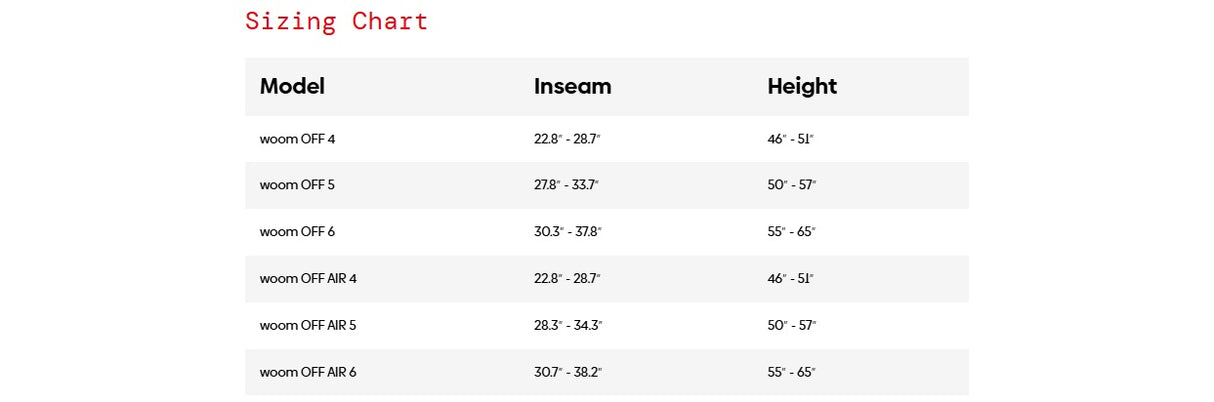This screenshot has height=402, width=1214.
Task: Select the woom OFF AIR 4 model name
Action: pyautogui.click(x=308, y=278)
